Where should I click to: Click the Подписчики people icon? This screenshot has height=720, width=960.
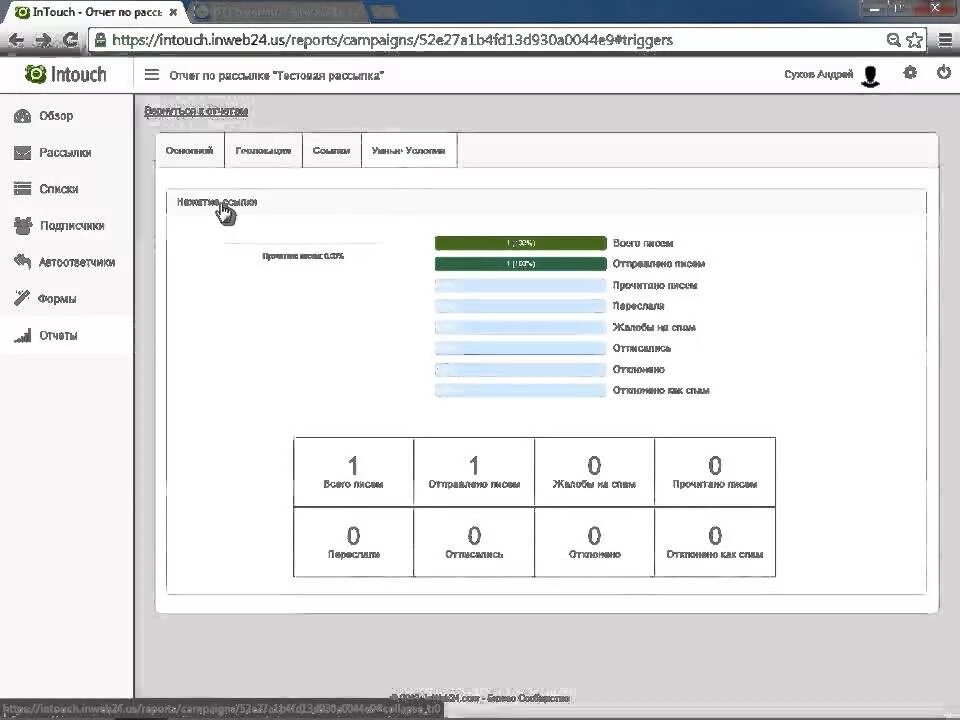[x=23, y=225]
